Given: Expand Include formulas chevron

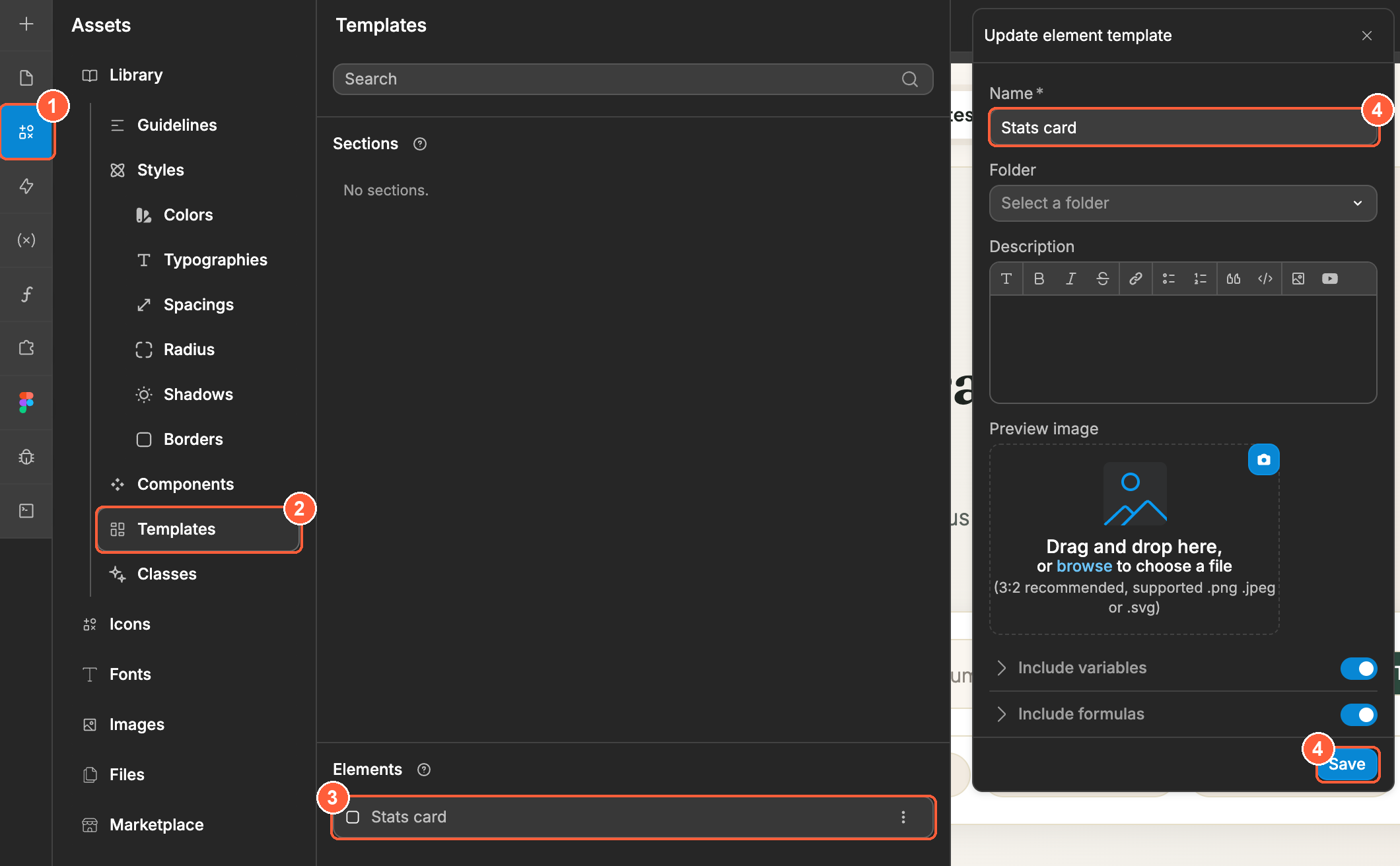Looking at the screenshot, I should (x=1002, y=714).
